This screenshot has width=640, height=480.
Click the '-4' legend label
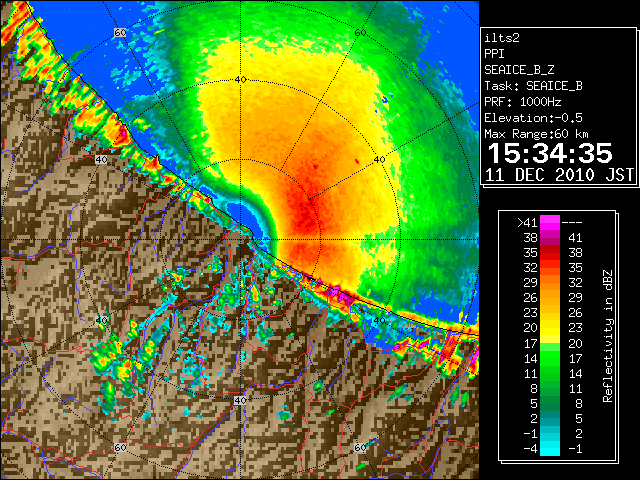tap(531, 449)
